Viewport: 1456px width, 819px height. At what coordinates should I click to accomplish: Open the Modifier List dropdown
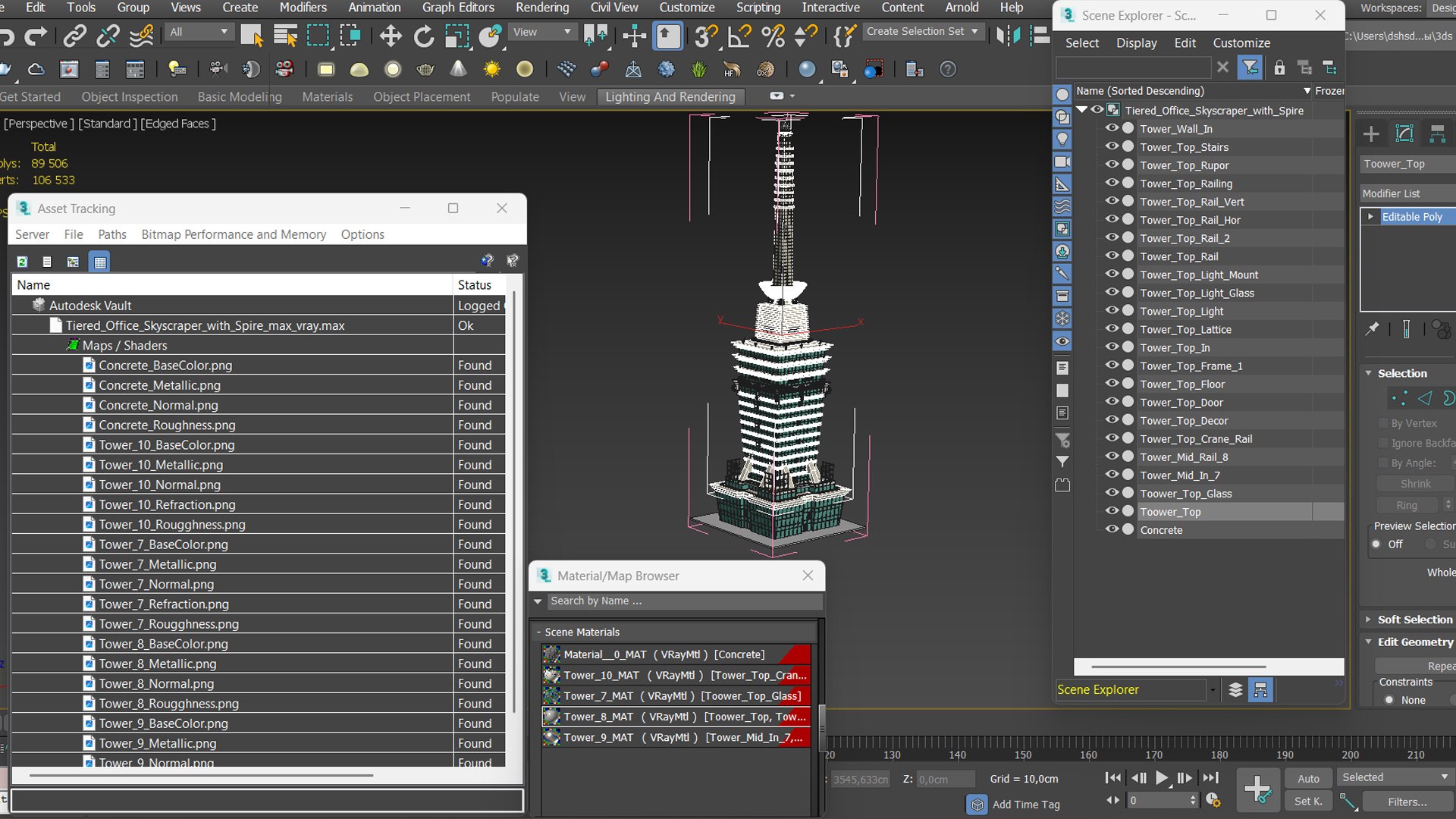click(1407, 193)
